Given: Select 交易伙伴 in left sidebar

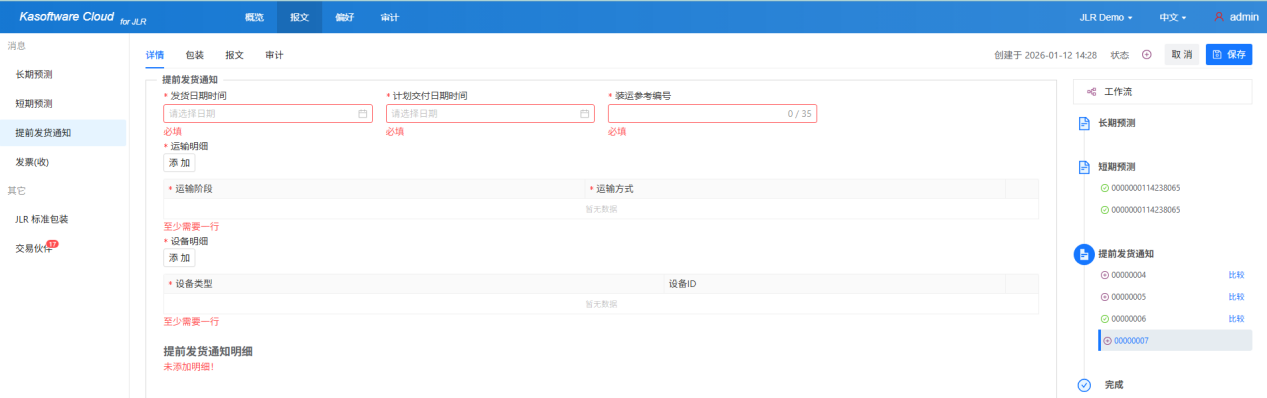Looking at the screenshot, I should tap(63, 248).
